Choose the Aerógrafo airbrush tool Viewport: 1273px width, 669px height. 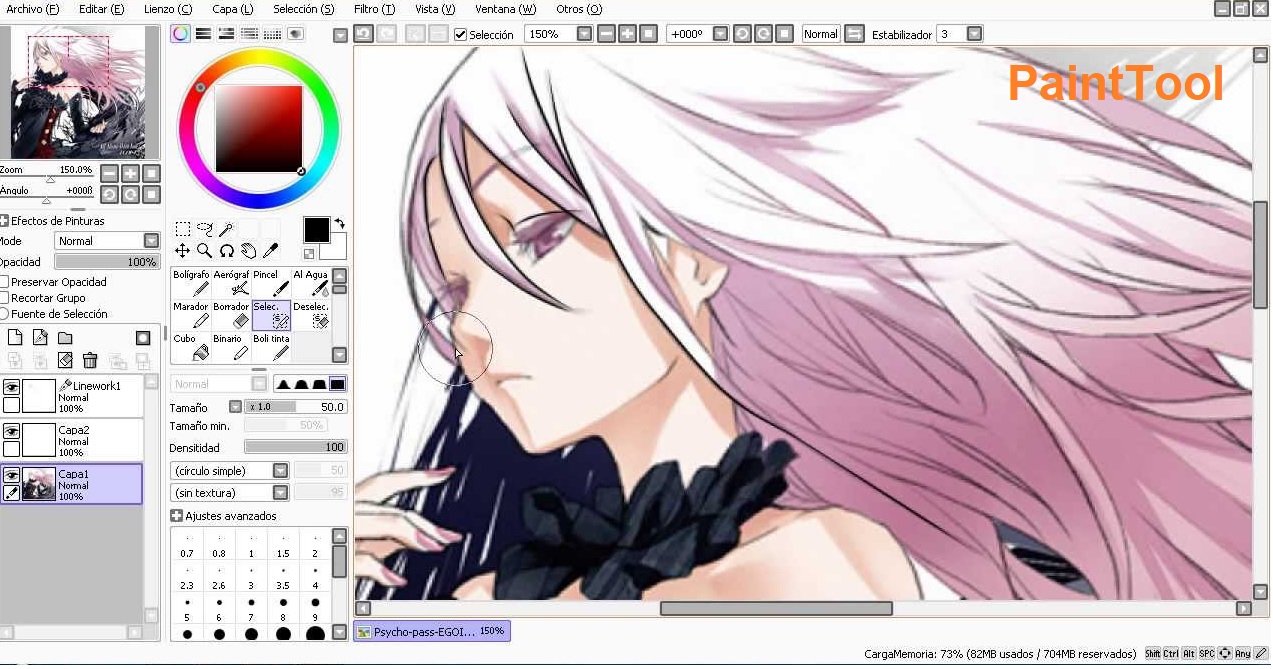click(x=231, y=283)
